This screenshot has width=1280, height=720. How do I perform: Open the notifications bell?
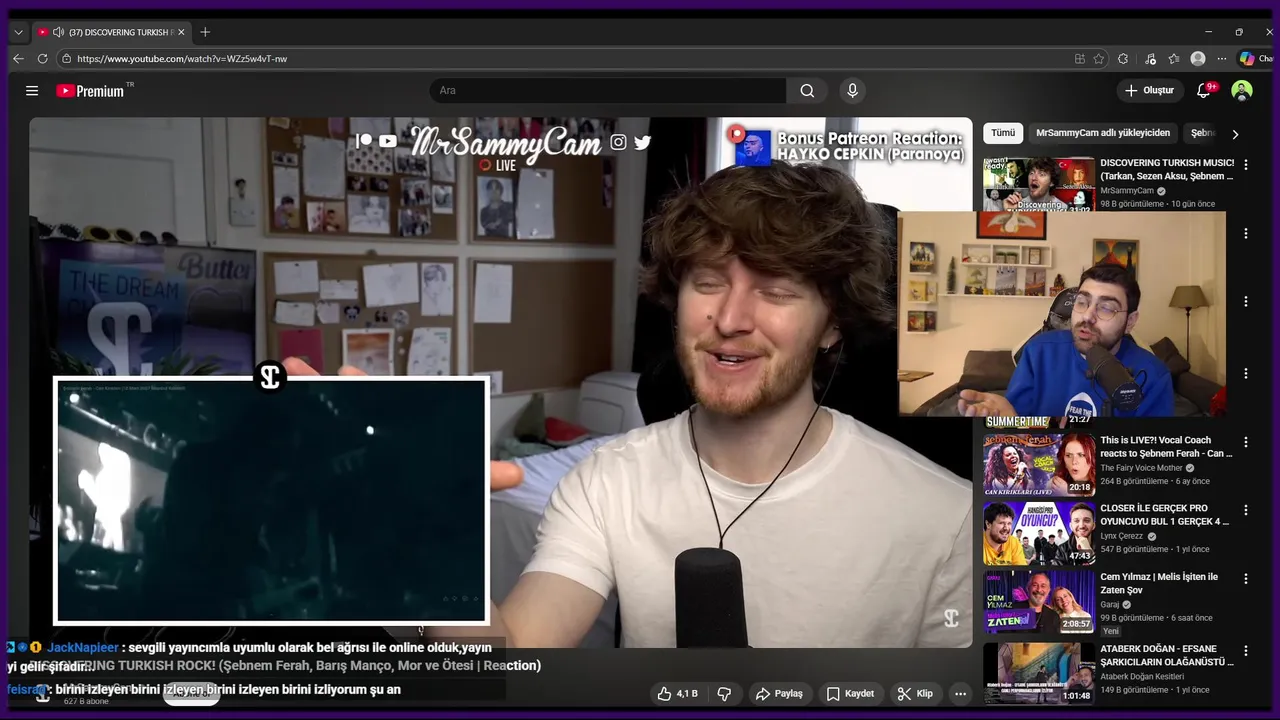click(1204, 91)
